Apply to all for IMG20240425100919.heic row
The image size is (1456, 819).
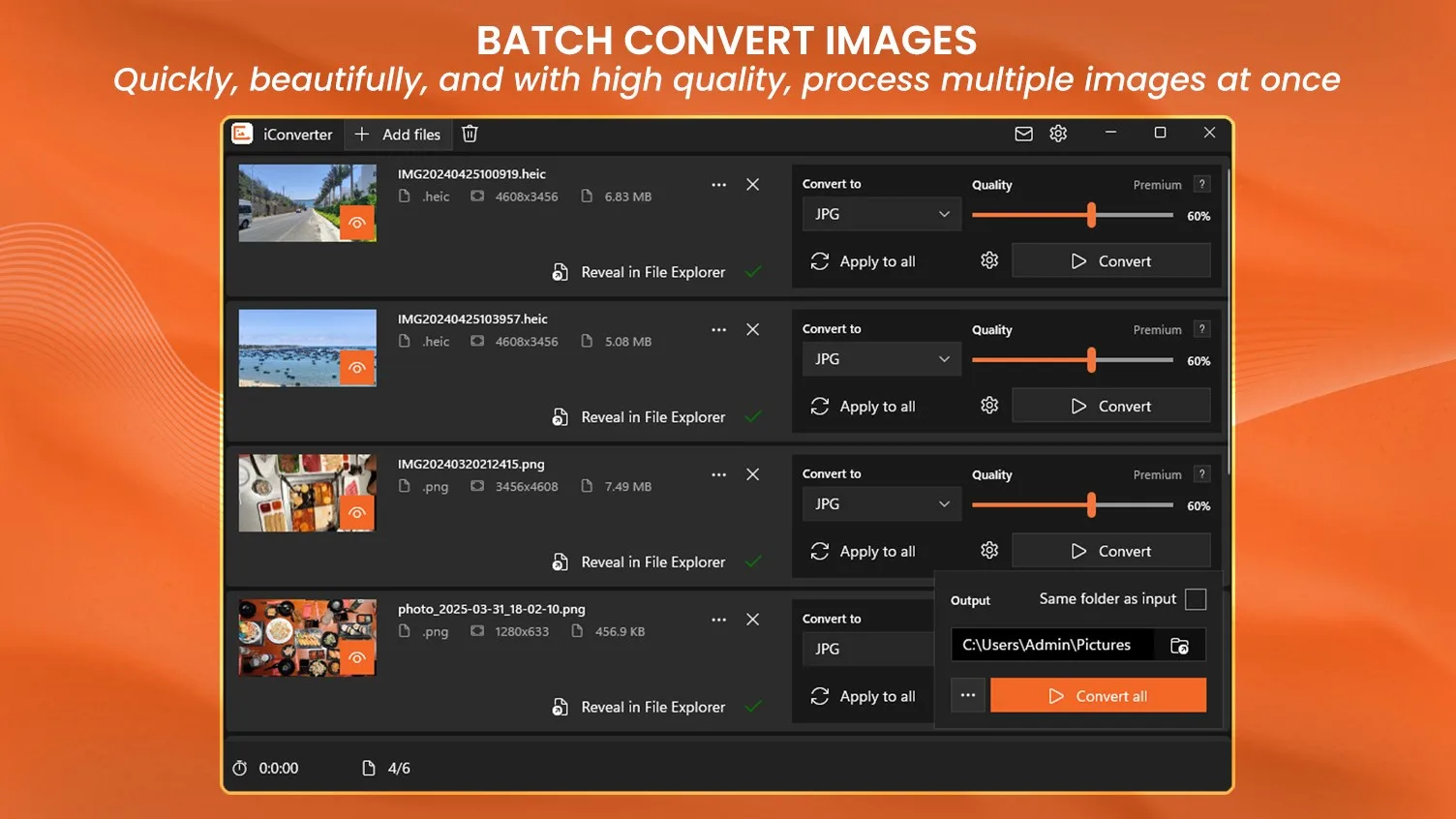pos(863,261)
